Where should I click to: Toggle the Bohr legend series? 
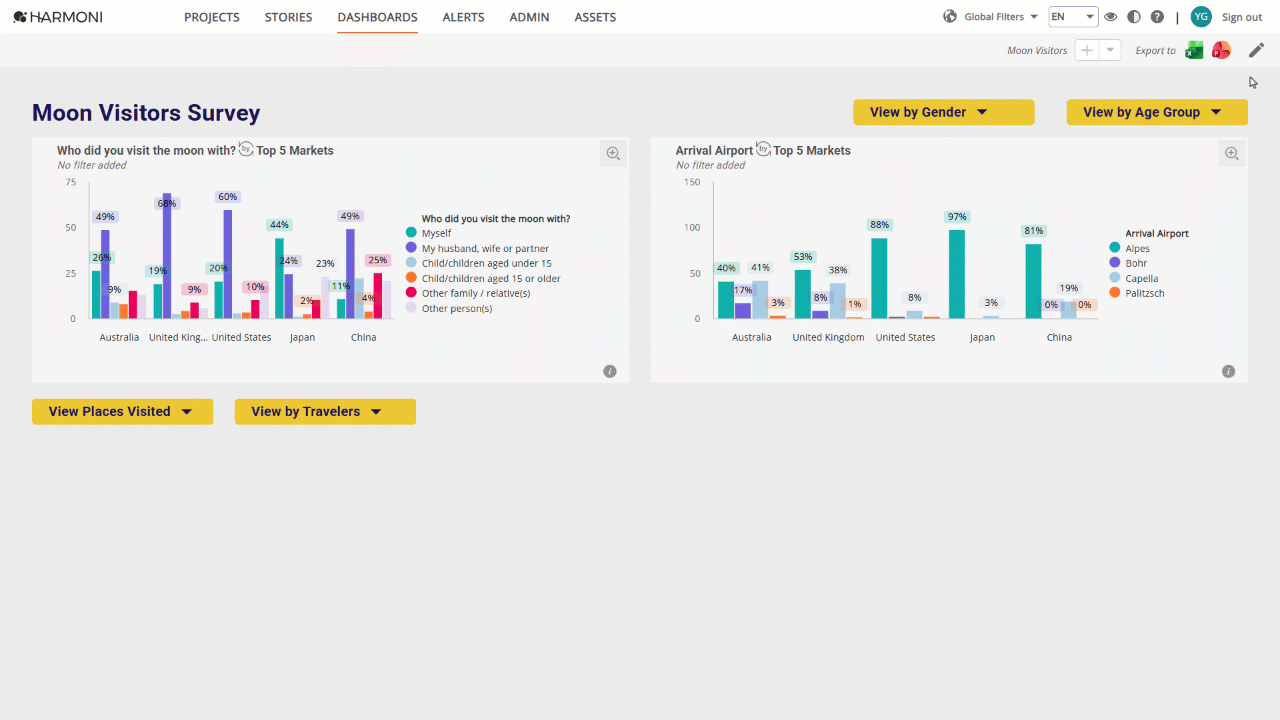click(1128, 263)
